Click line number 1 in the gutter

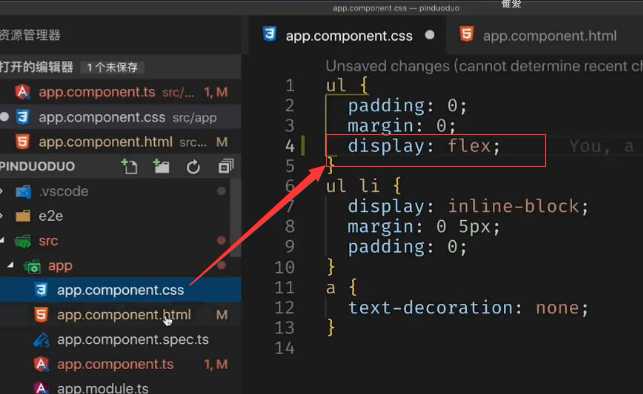pyautogui.click(x=290, y=86)
